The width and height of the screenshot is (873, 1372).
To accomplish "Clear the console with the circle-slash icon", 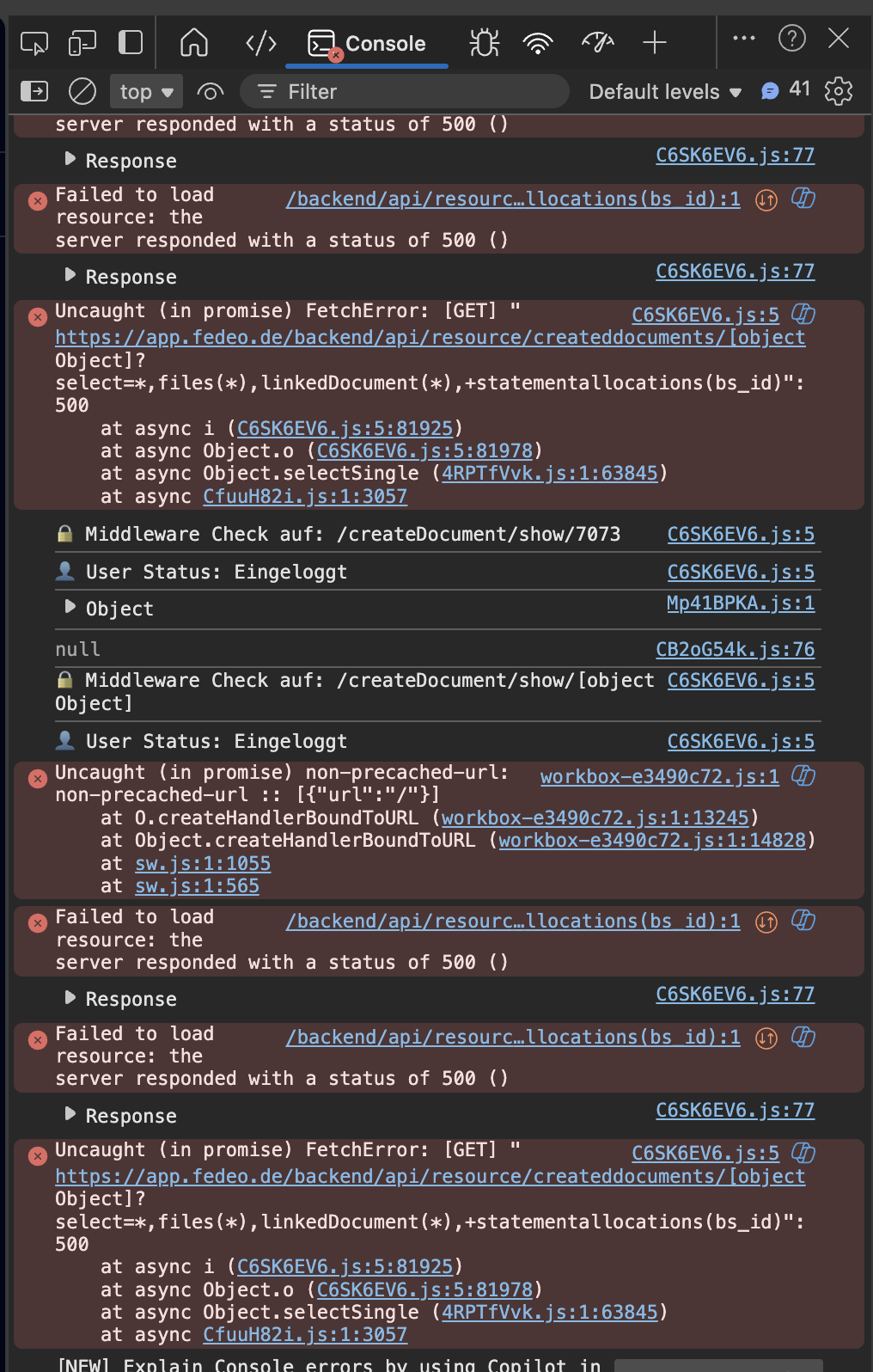I will 82,91.
